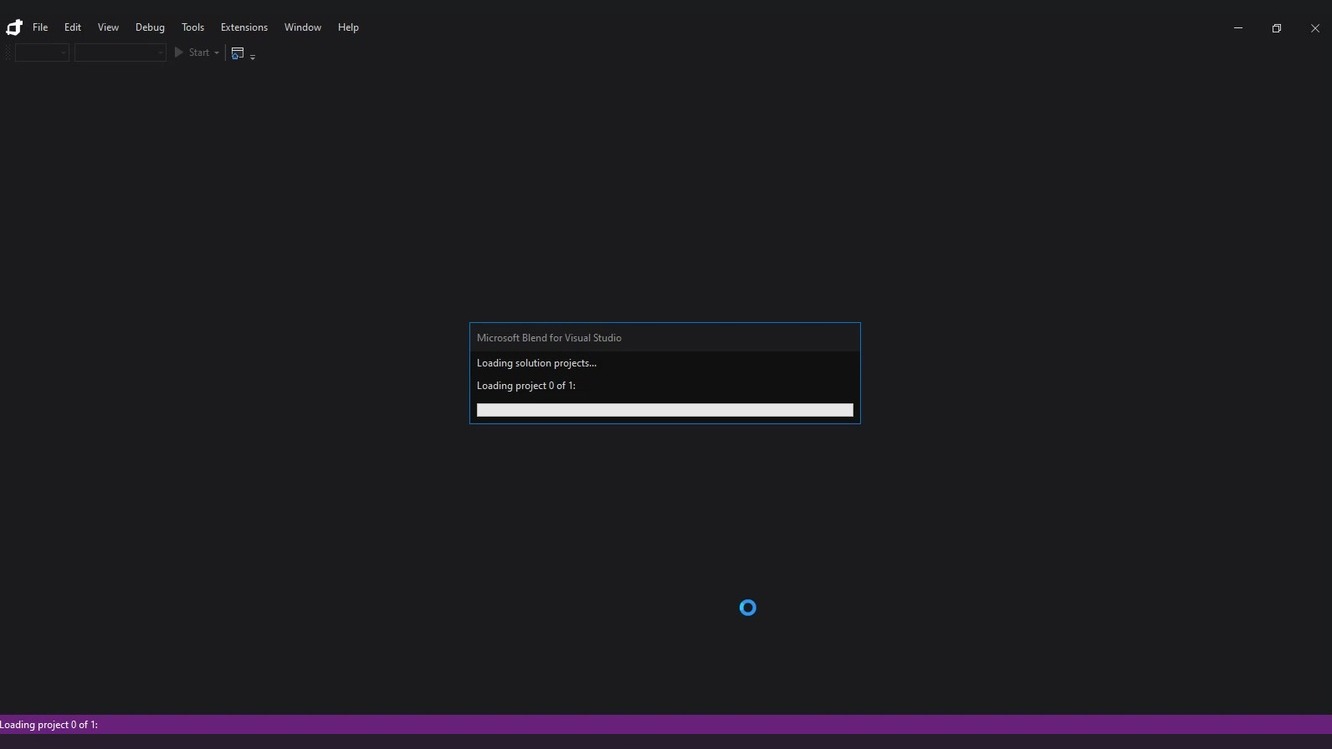Screen dimensions: 1332x749
Task: Open the File menu
Action: [40, 27]
